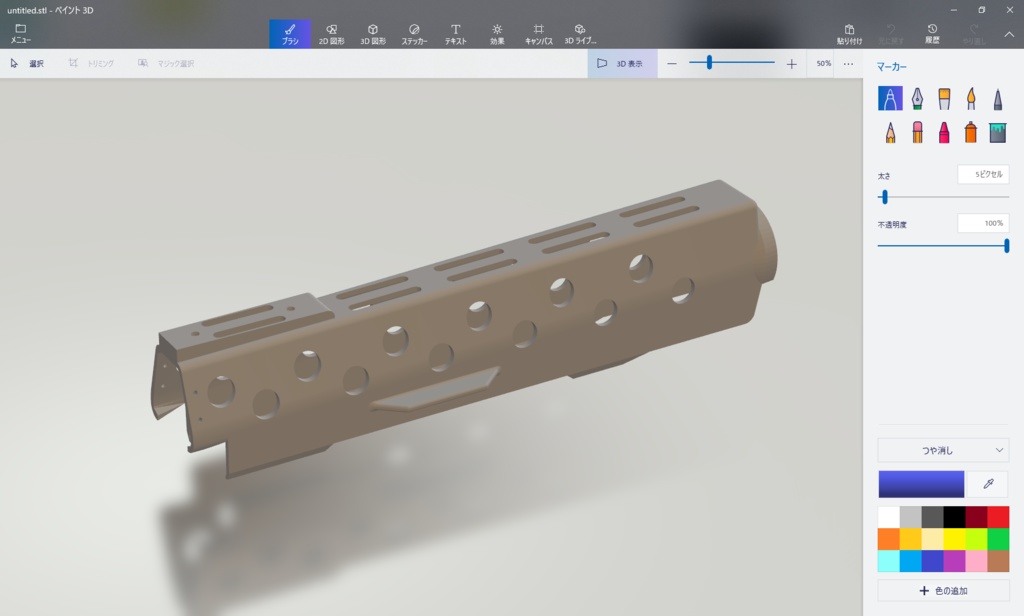Click the 不透明度 opacity value field
This screenshot has height=616, width=1024.
[984, 223]
